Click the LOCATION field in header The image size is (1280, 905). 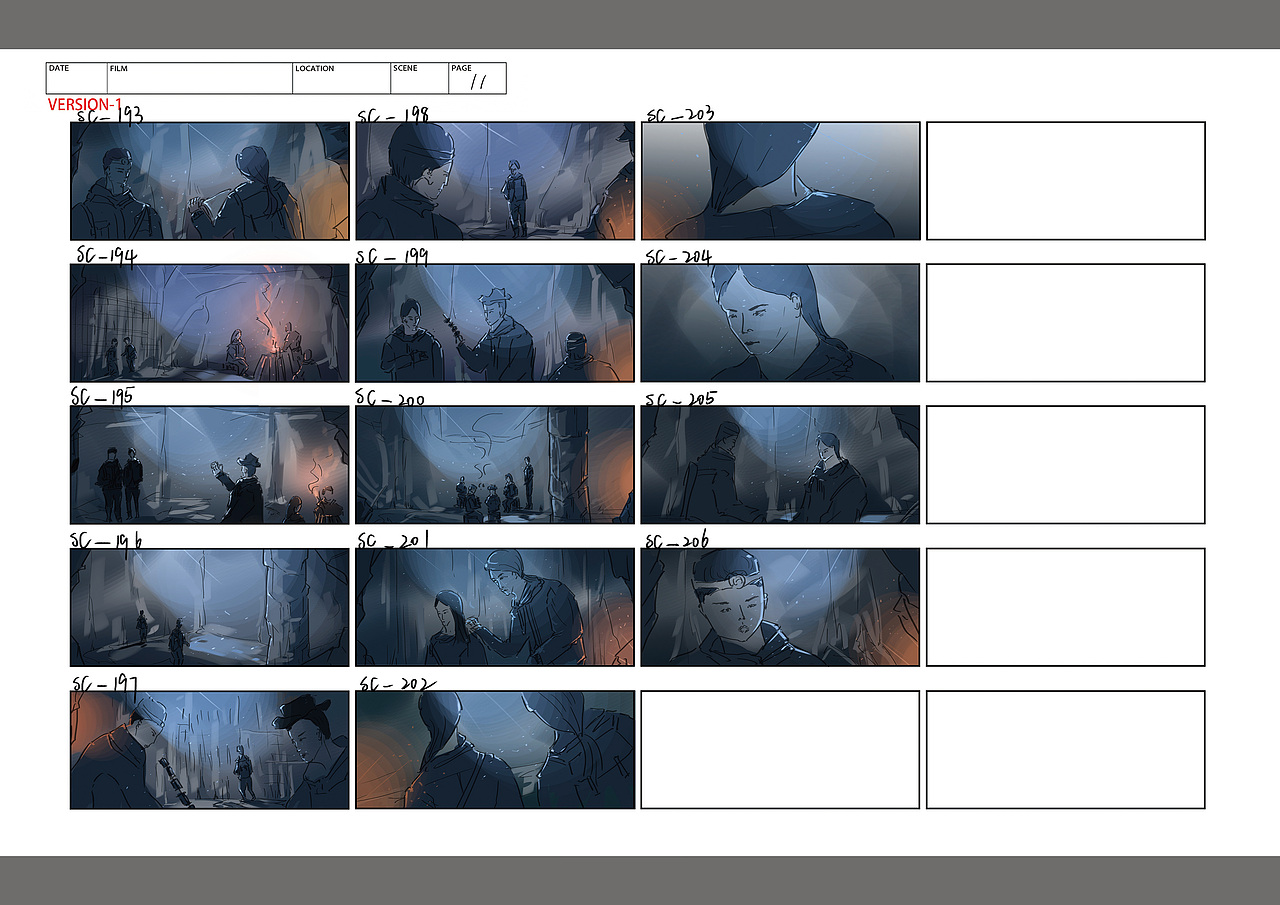coord(342,78)
